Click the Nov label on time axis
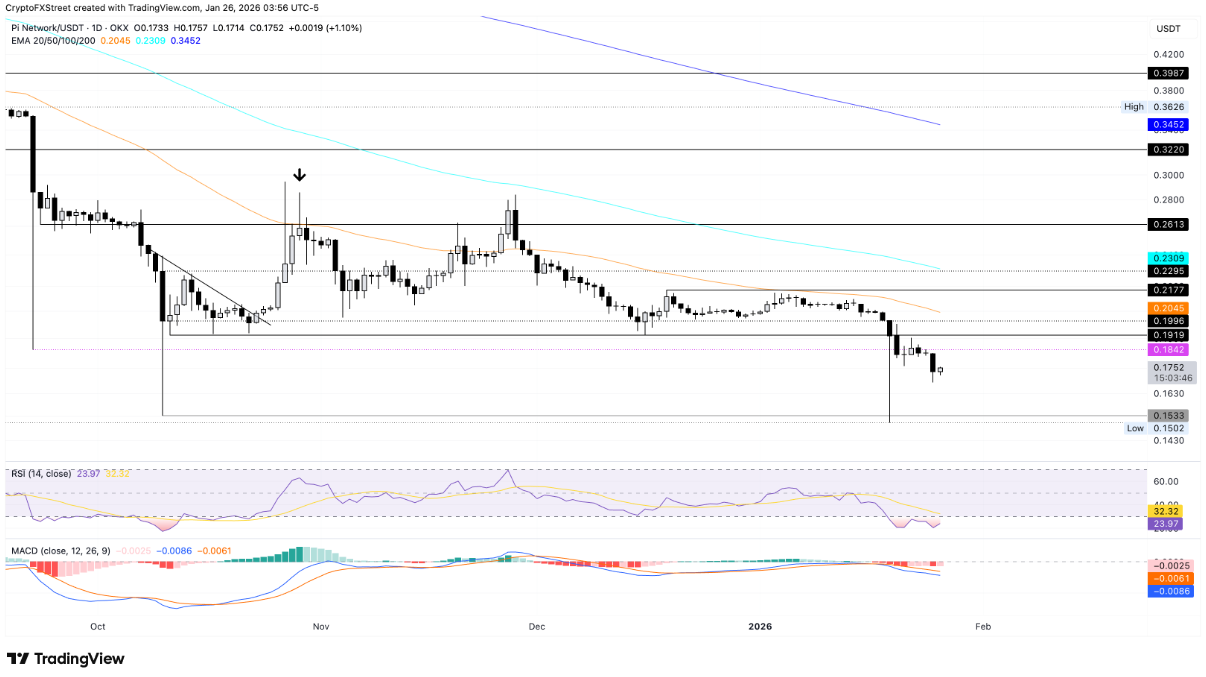 (x=320, y=627)
